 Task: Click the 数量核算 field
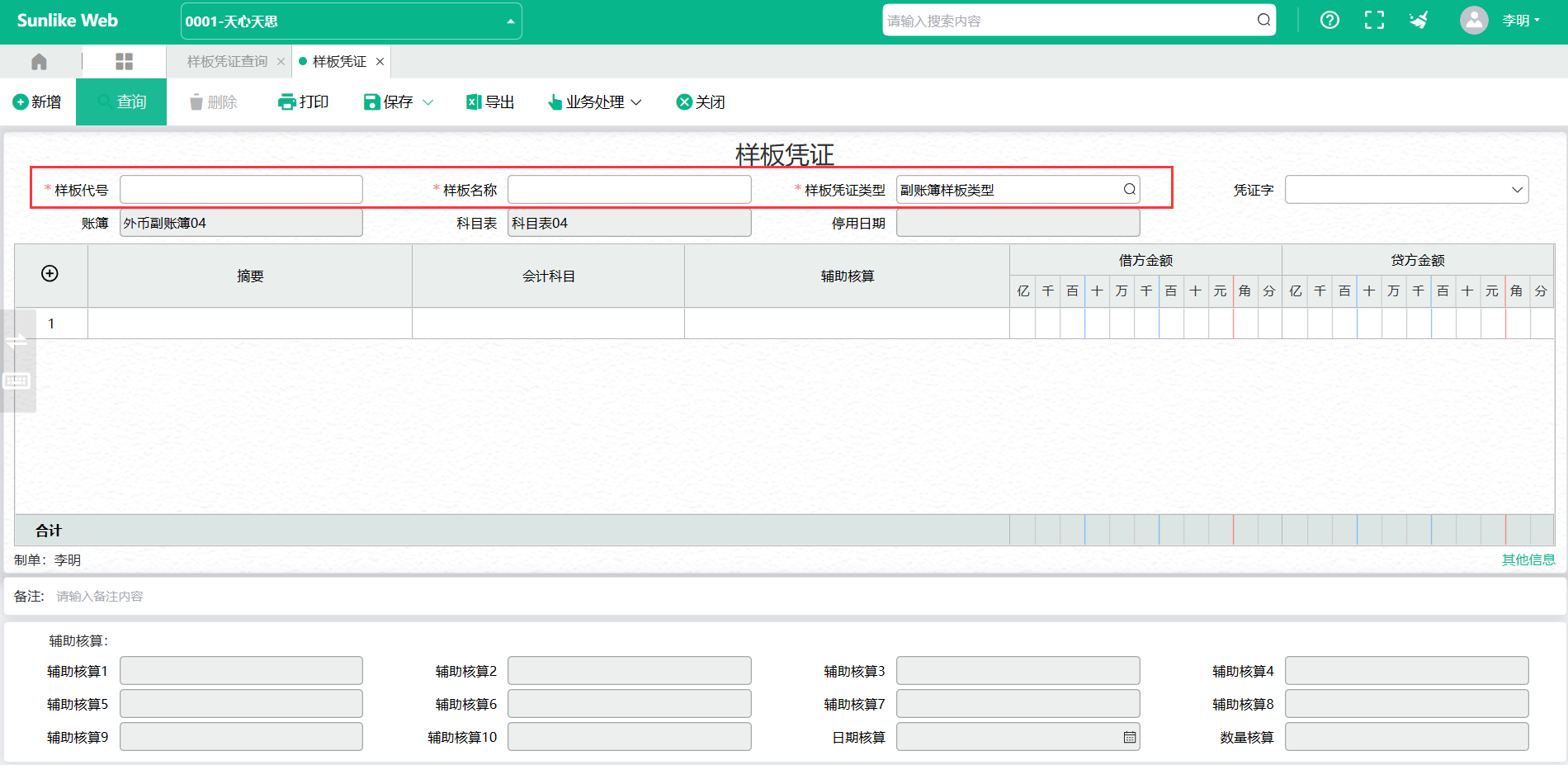coord(1406,737)
